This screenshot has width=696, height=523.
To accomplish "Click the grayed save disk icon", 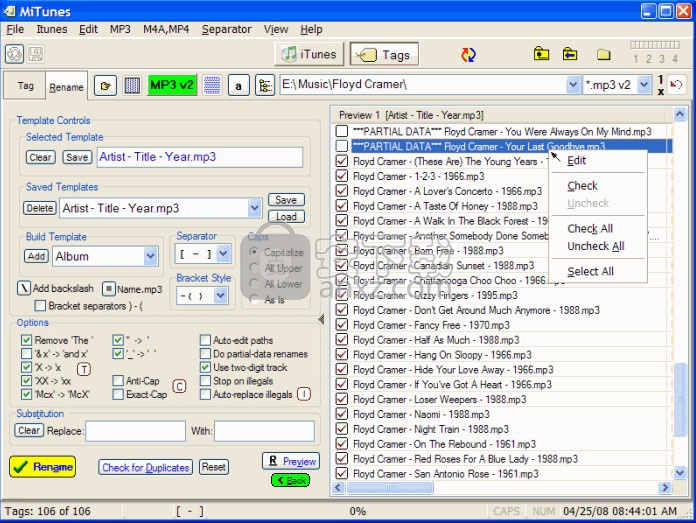I will (36, 54).
